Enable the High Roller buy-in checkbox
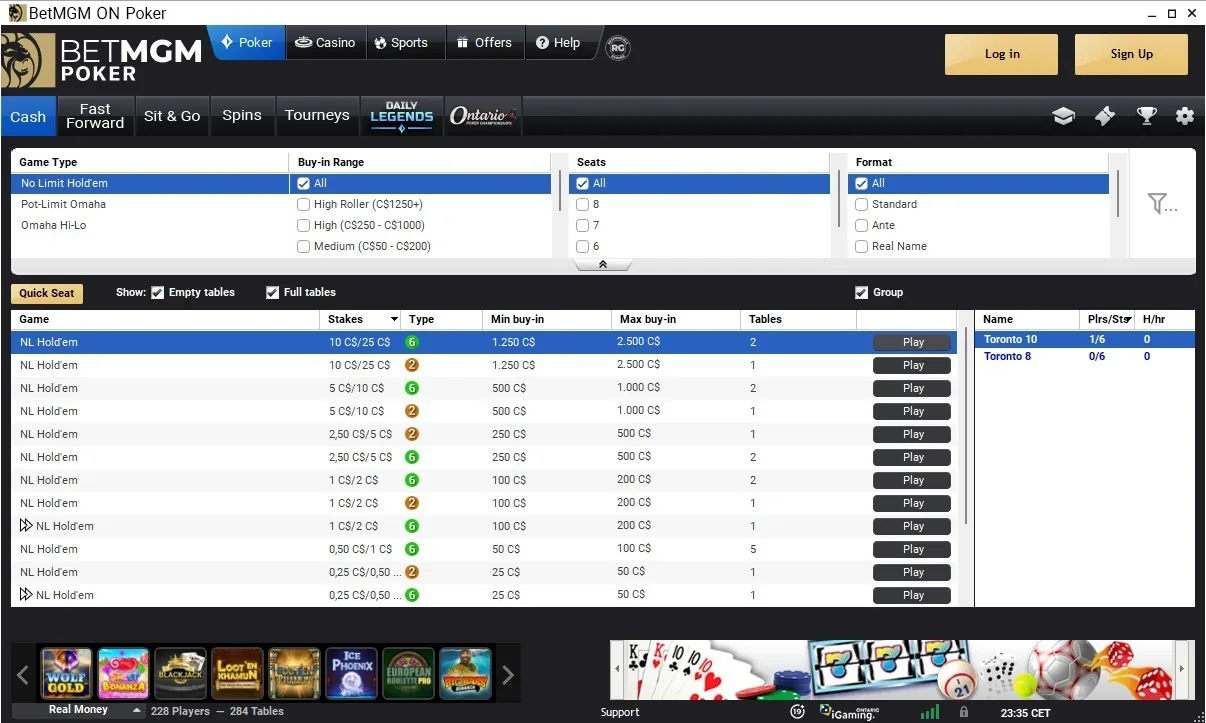 303,204
